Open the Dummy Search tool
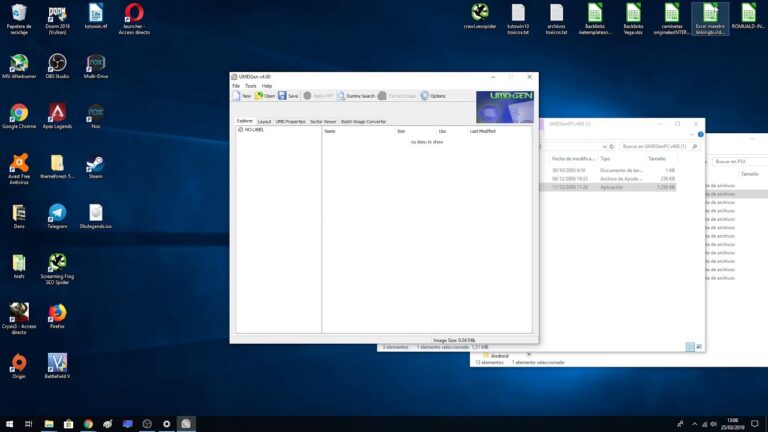768x432 pixels. coord(356,96)
